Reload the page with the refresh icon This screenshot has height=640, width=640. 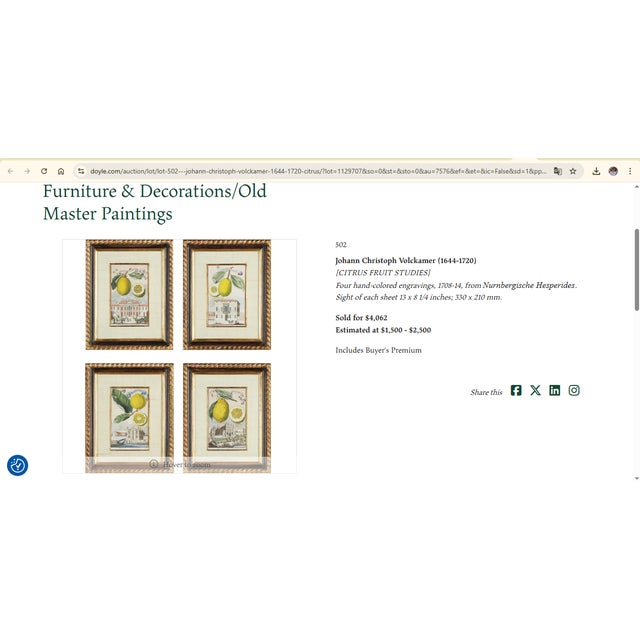(44, 171)
